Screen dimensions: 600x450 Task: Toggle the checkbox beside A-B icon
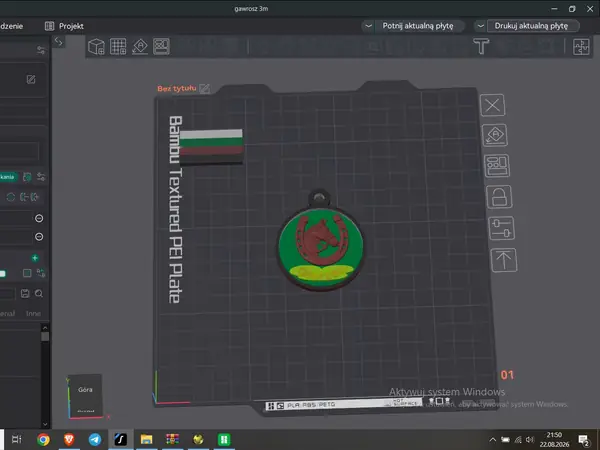[x=27, y=273]
